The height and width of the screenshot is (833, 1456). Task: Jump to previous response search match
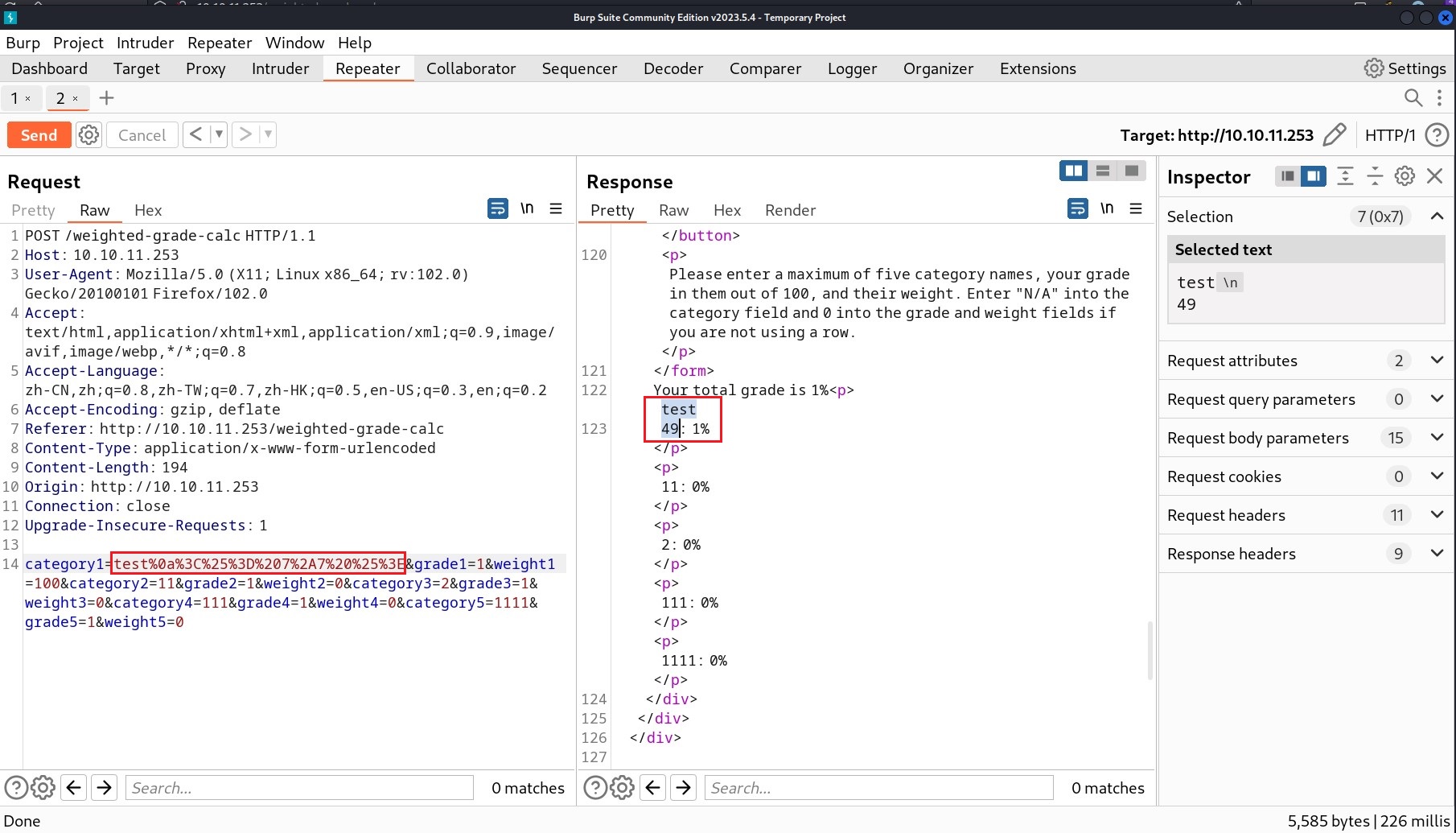pyautogui.click(x=653, y=787)
